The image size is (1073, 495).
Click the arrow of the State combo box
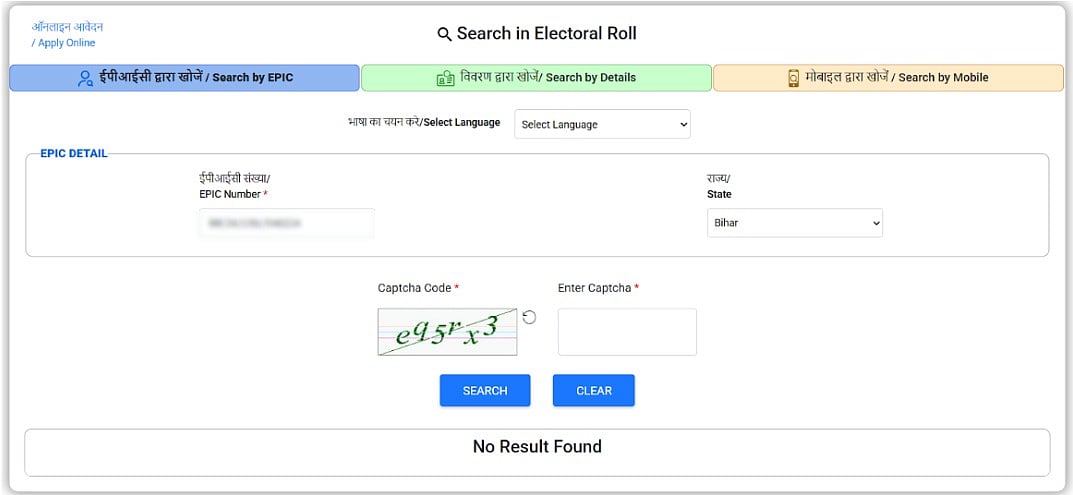pos(875,223)
